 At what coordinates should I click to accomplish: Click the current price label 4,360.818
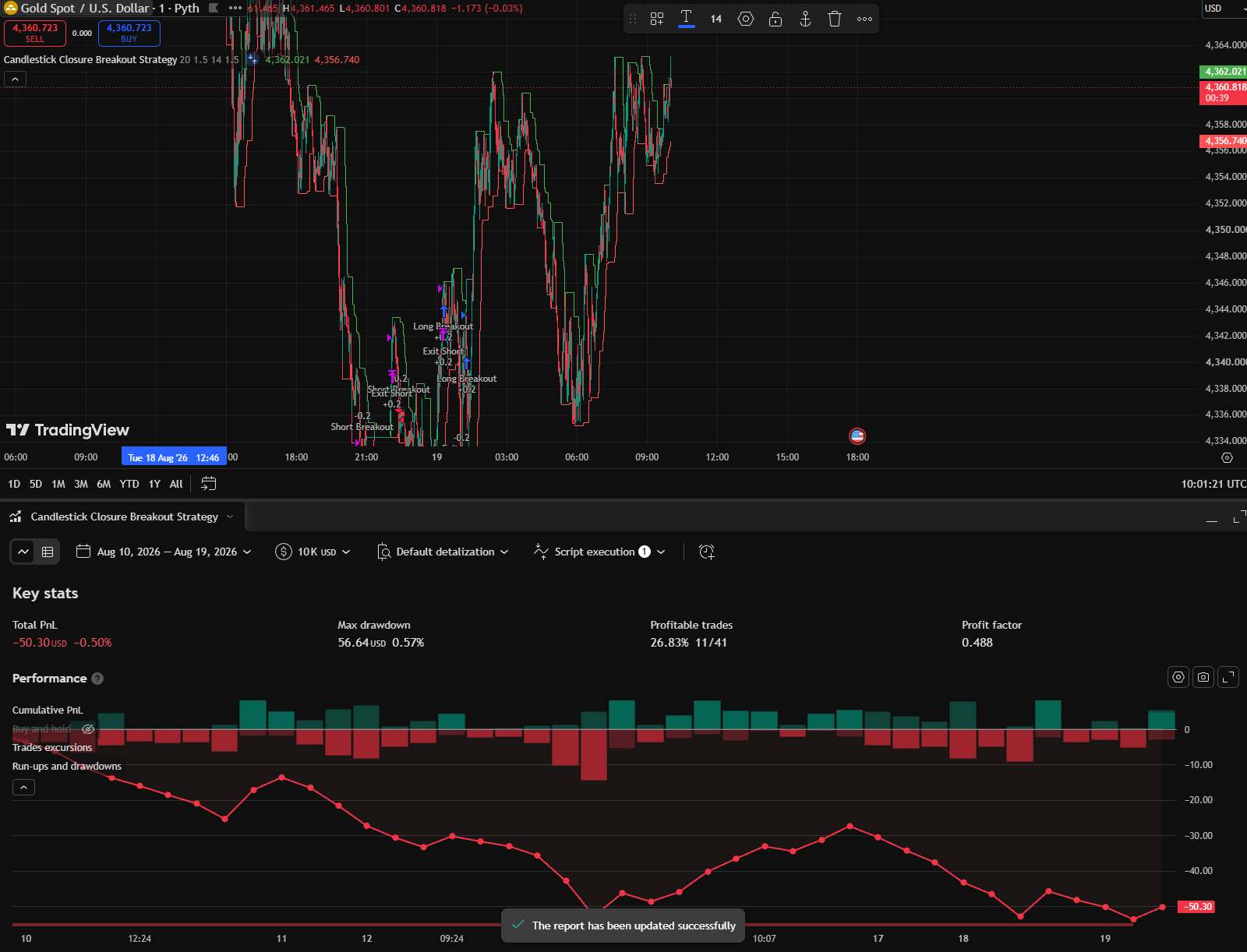pos(1223,92)
